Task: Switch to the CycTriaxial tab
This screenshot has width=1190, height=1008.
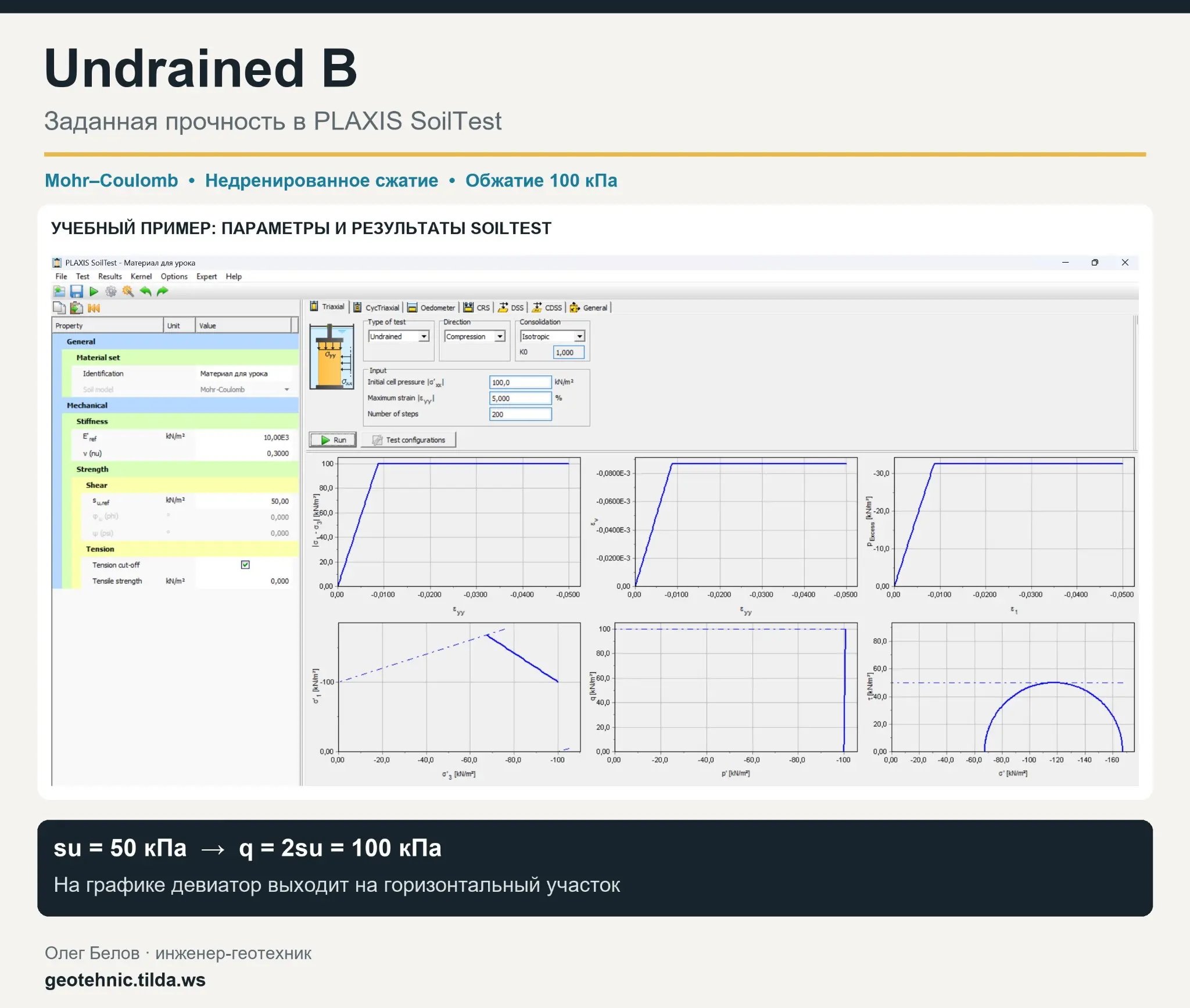Action: click(377, 308)
